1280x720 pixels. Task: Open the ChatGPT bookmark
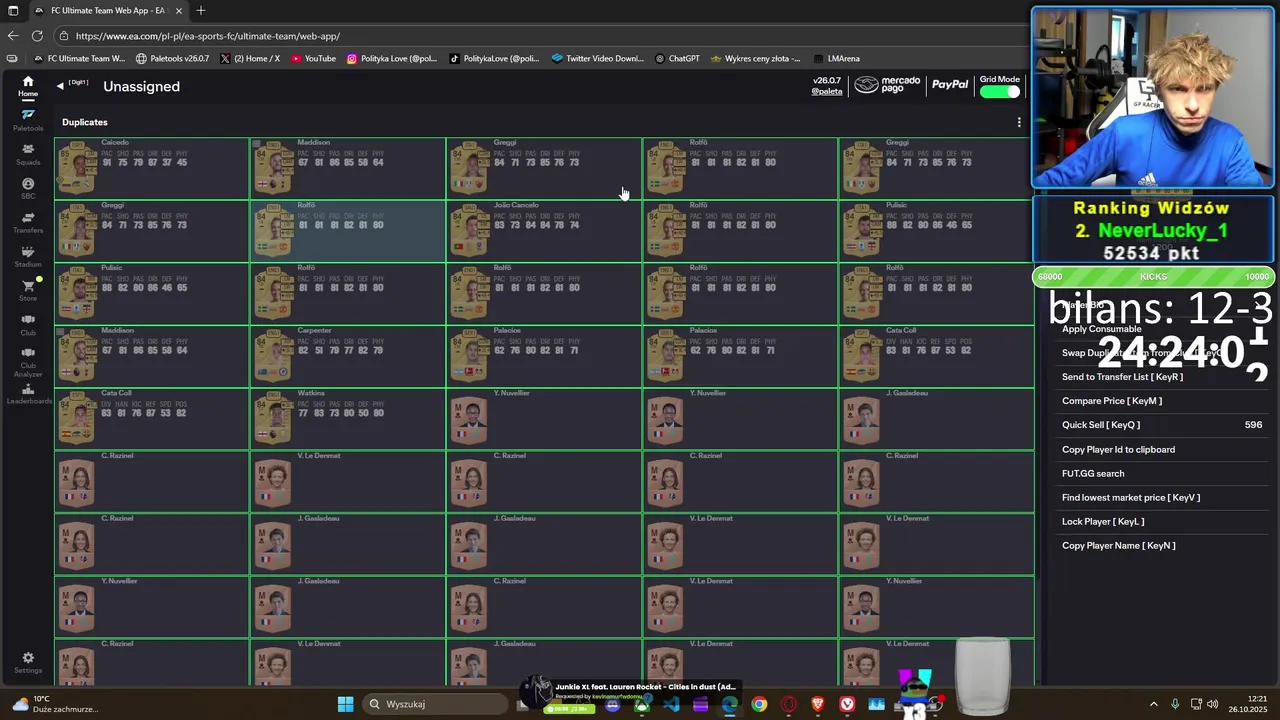(x=677, y=59)
